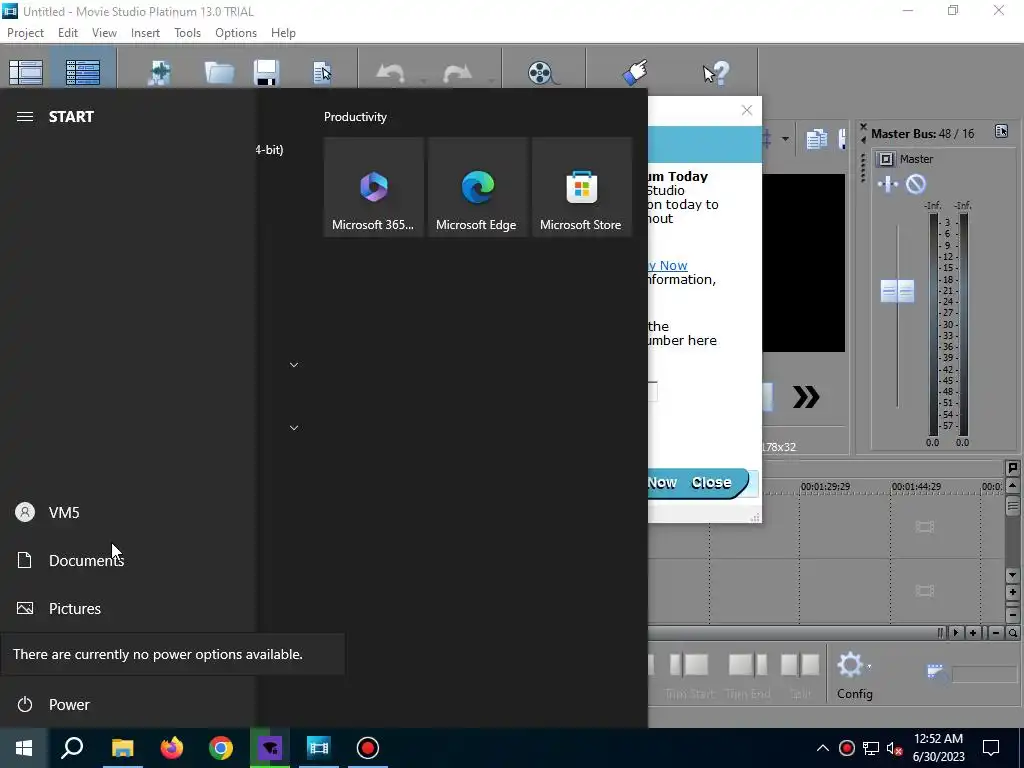The image size is (1024, 768).
Task: Click timeline vertical scroll down arrow
Action: (1013, 575)
